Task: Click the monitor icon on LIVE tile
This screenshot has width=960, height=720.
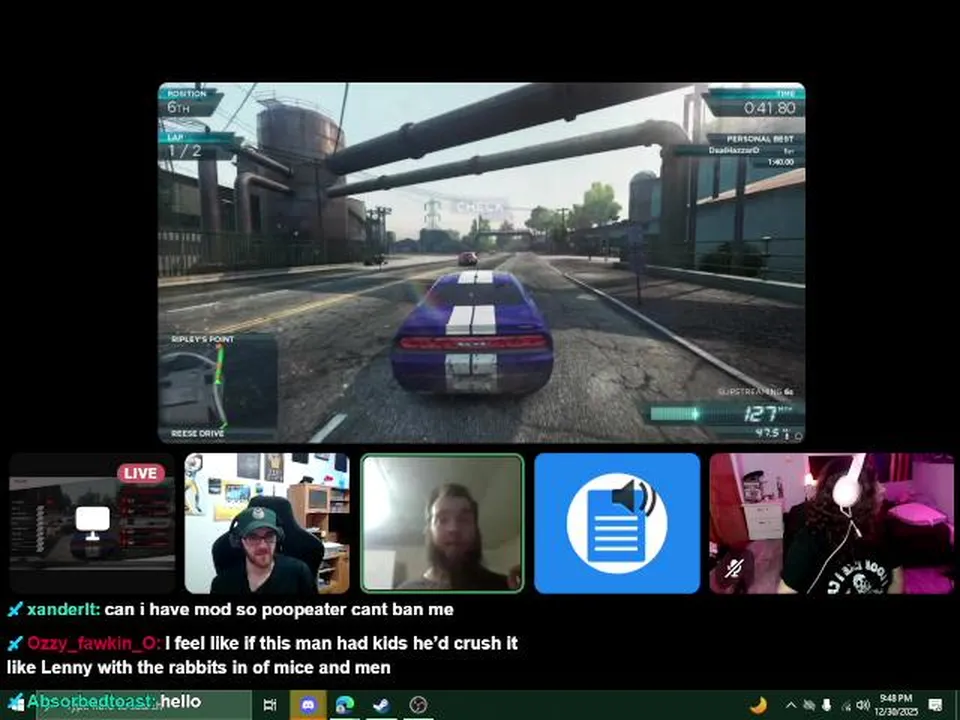Action: [92, 522]
